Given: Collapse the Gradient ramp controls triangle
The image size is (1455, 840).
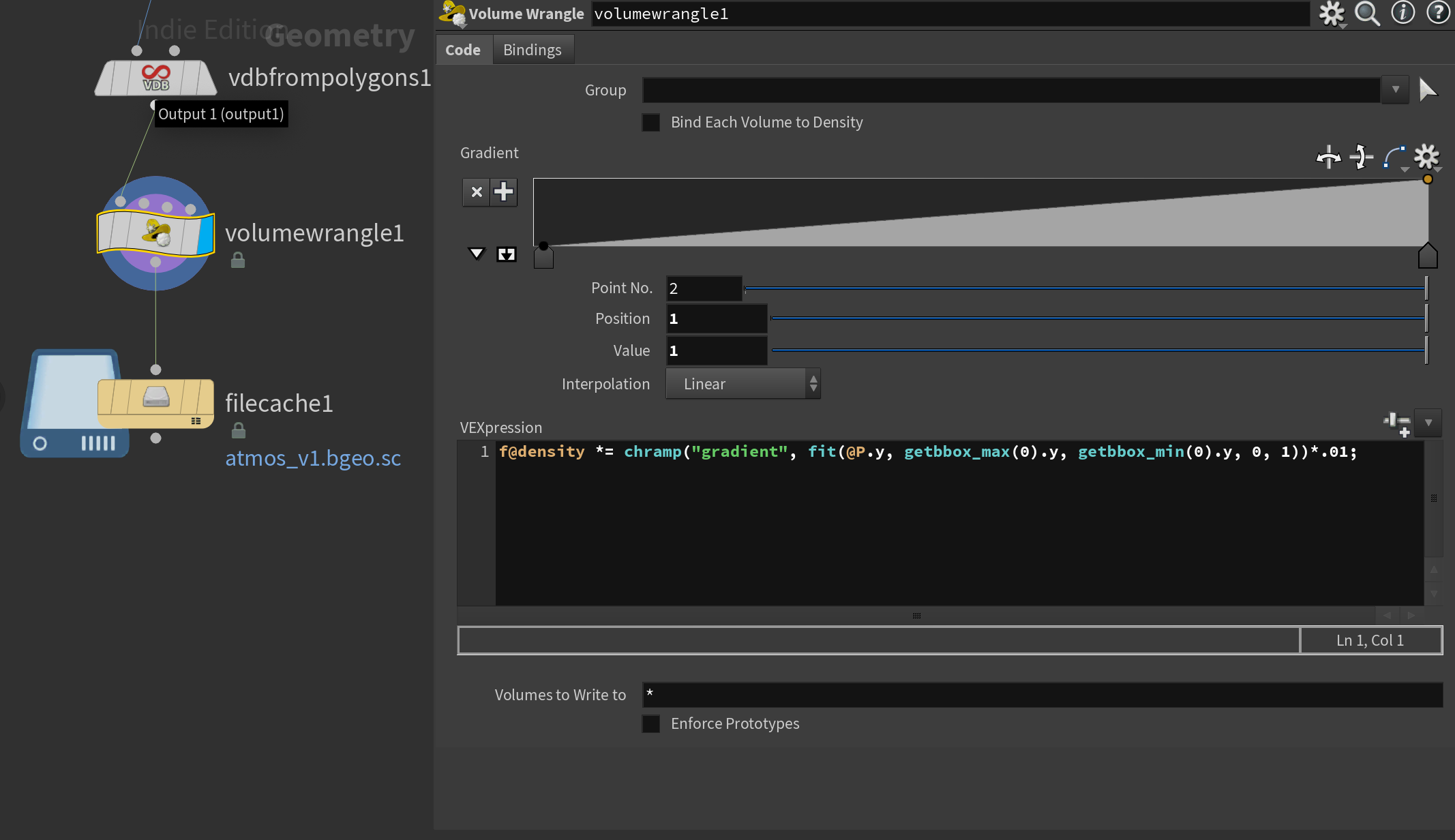Looking at the screenshot, I should [477, 254].
